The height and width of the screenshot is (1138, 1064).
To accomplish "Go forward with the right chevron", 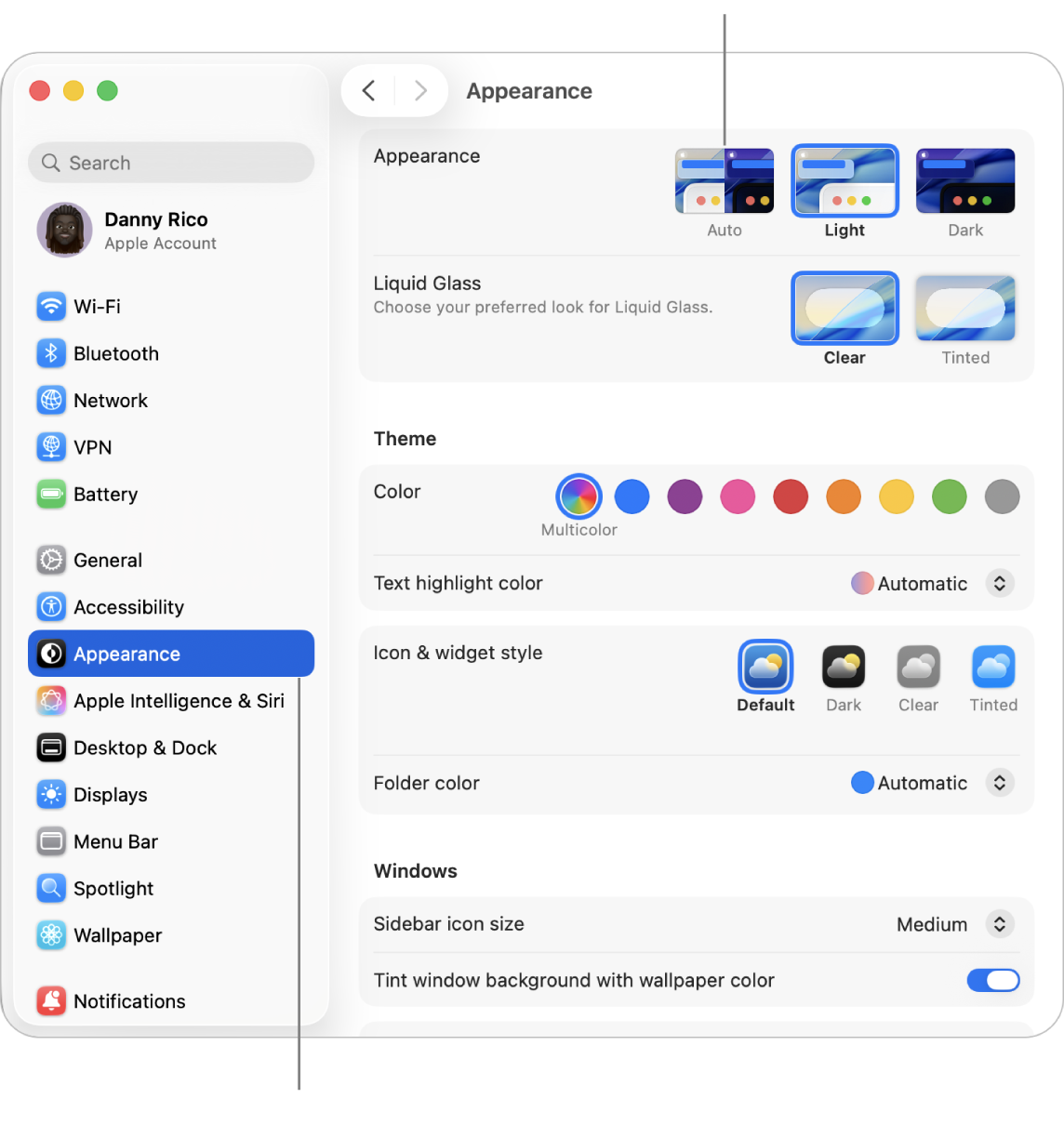I will pyautogui.click(x=420, y=90).
